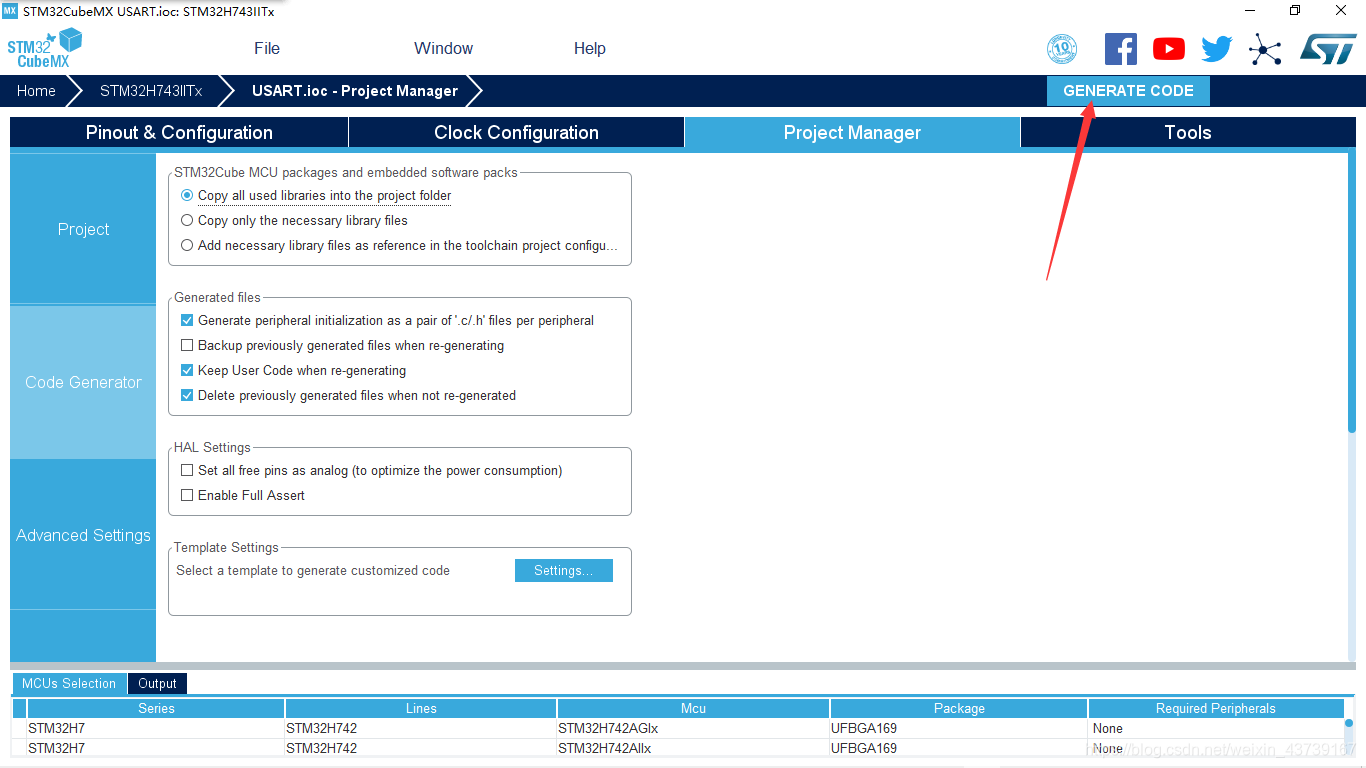Open the Help menu
The width and height of the screenshot is (1366, 768).
[590, 48]
